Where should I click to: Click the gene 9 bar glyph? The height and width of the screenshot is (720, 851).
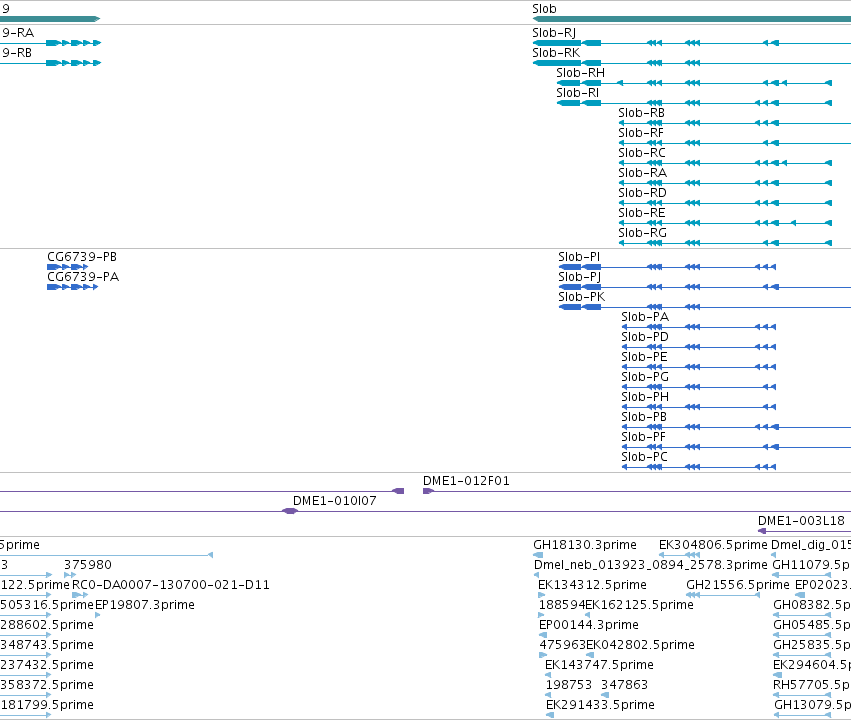[50, 19]
